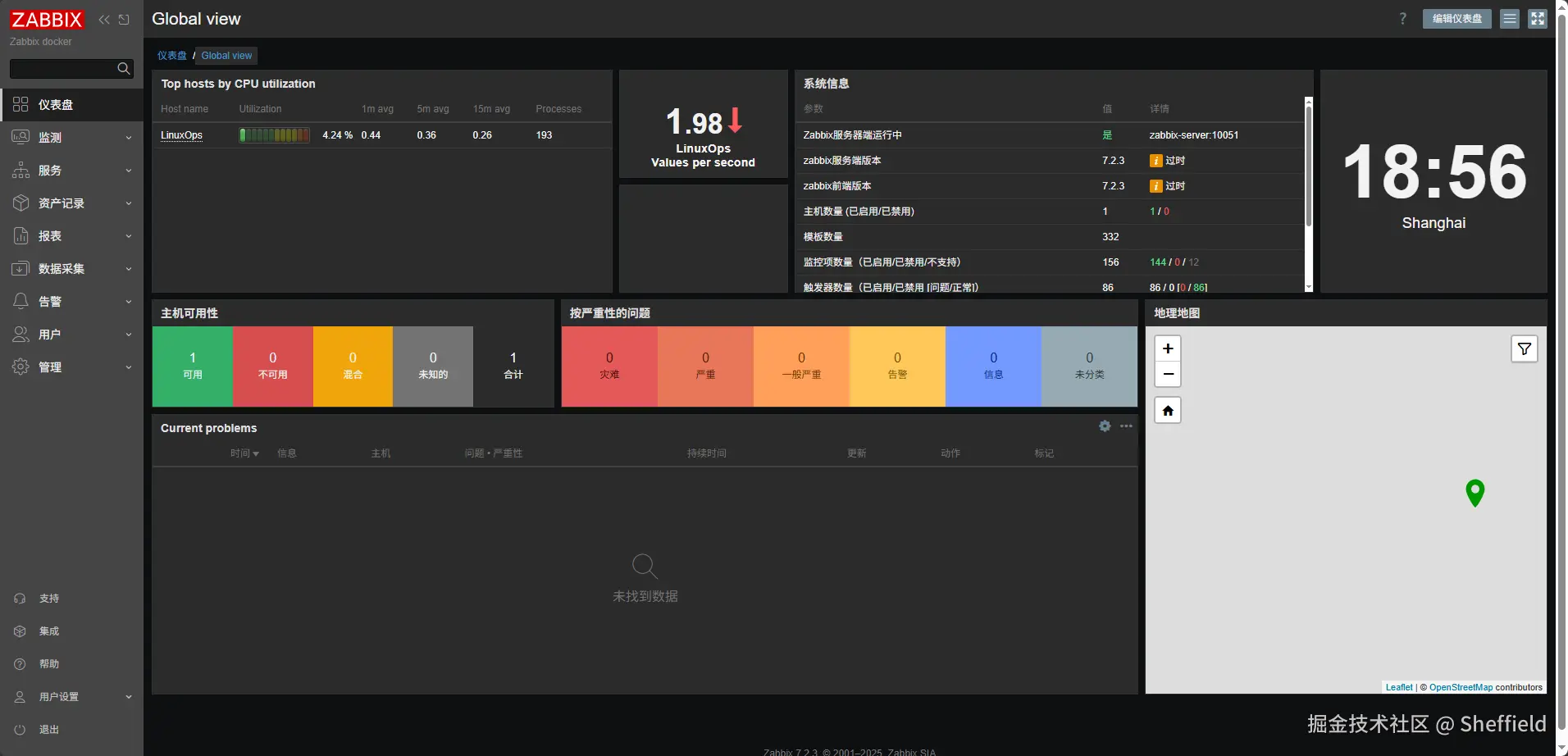Image resolution: width=1568 pixels, height=756 pixels.
Task: Click the sidebar search magnifier icon
Action: [x=124, y=69]
